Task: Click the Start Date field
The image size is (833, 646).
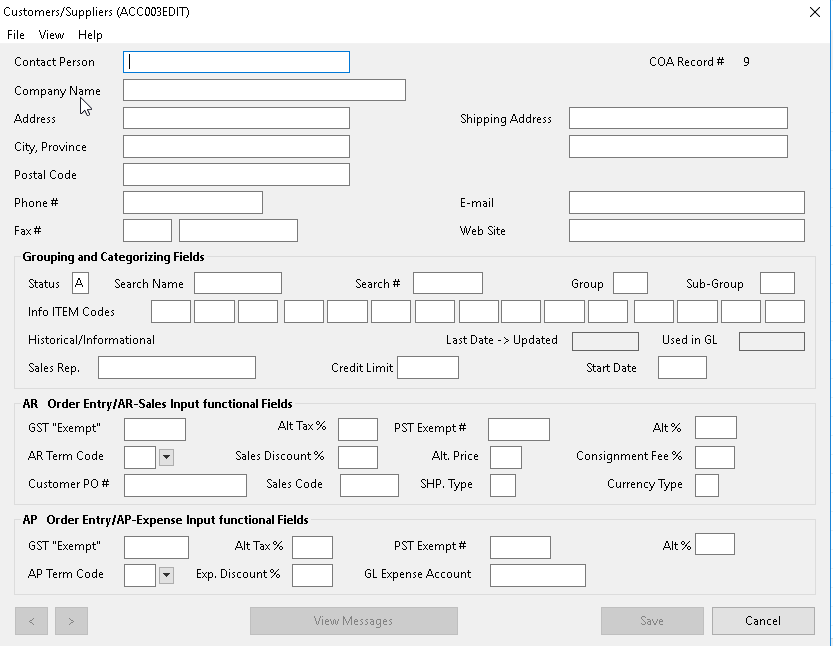Action: click(x=683, y=368)
